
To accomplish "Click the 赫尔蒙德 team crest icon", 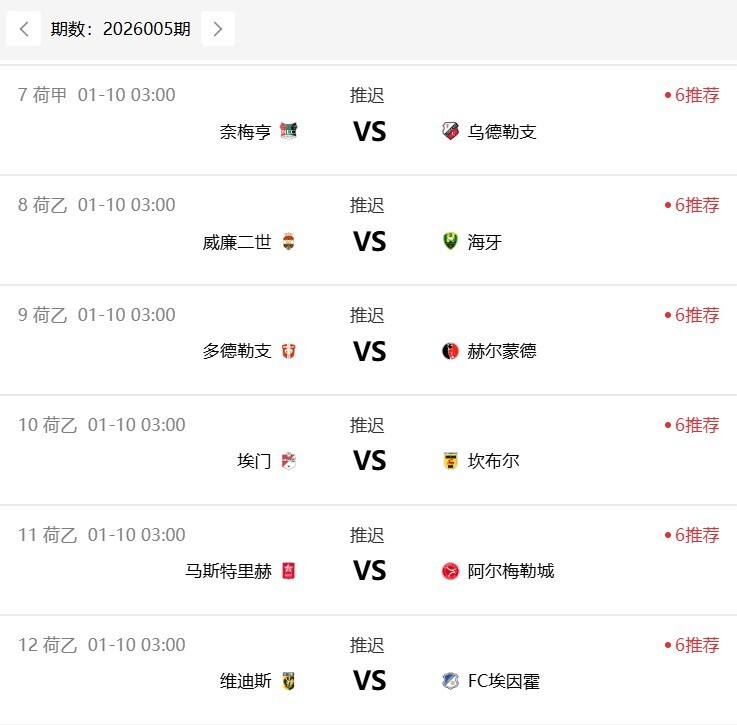I will point(450,351).
